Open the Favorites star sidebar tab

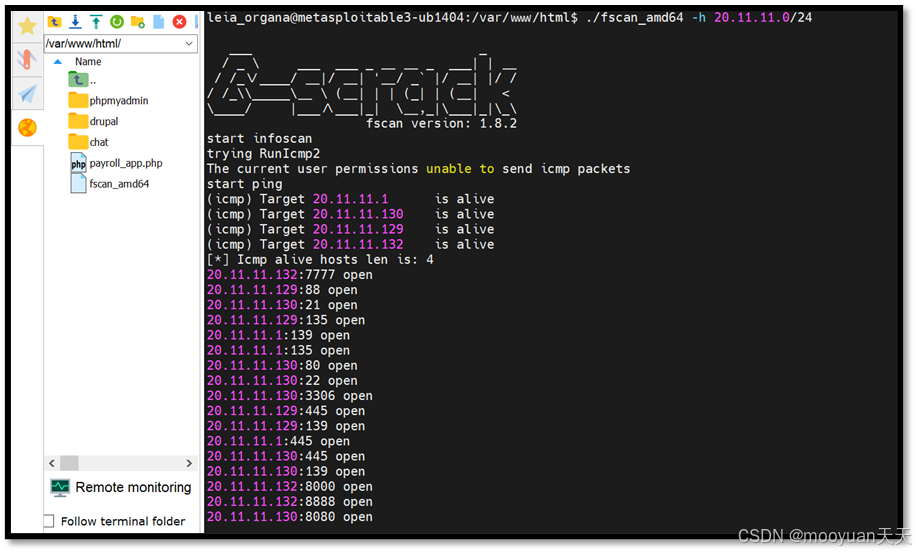pos(27,26)
